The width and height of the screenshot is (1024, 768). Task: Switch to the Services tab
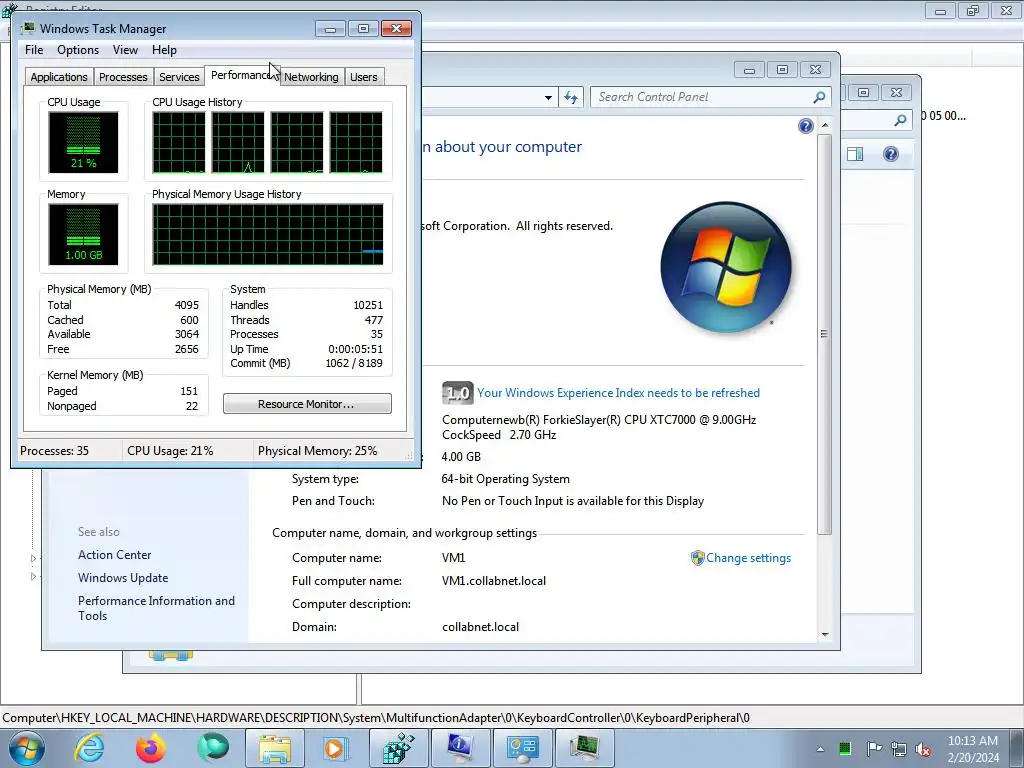[x=179, y=77]
